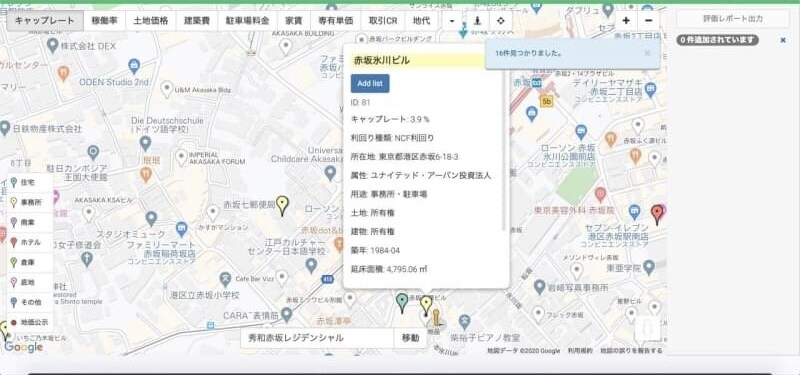This screenshot has height=375, width=800.
Task: Open the 土地価格 tab
Action: click(x=151, y=21)
